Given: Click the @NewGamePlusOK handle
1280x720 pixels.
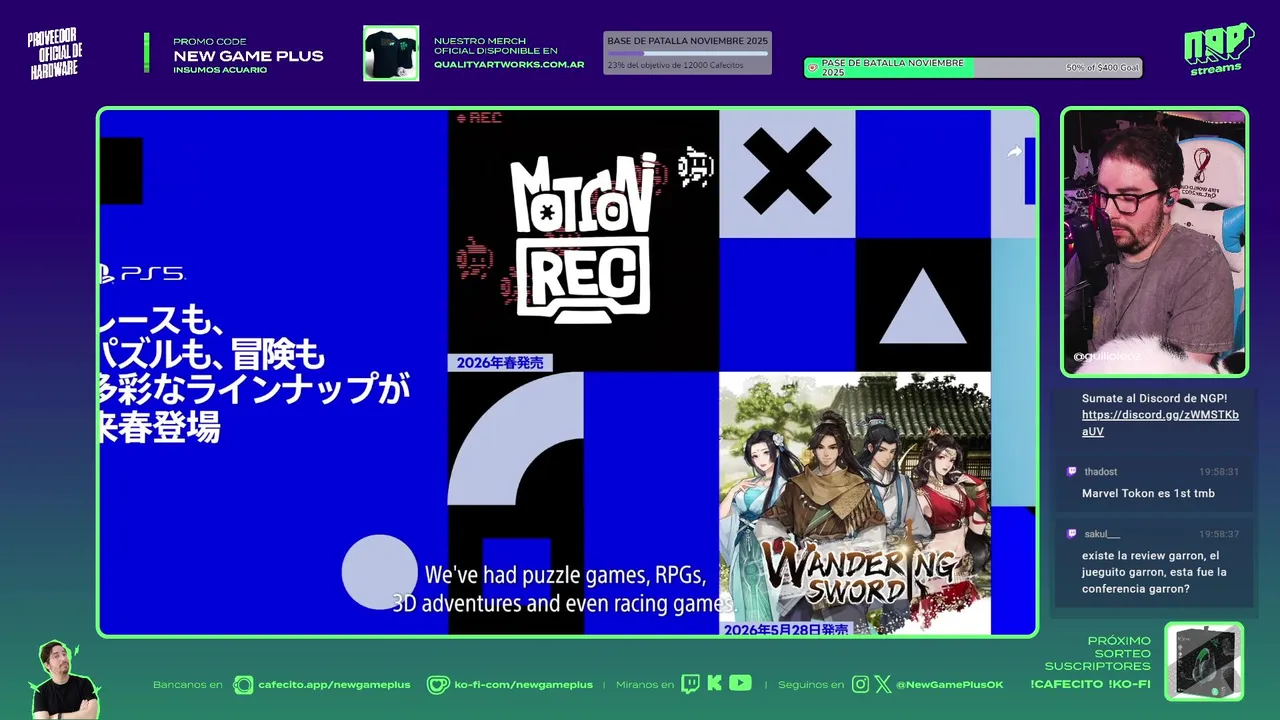Looking at the screenshot, I should point(949,685).
